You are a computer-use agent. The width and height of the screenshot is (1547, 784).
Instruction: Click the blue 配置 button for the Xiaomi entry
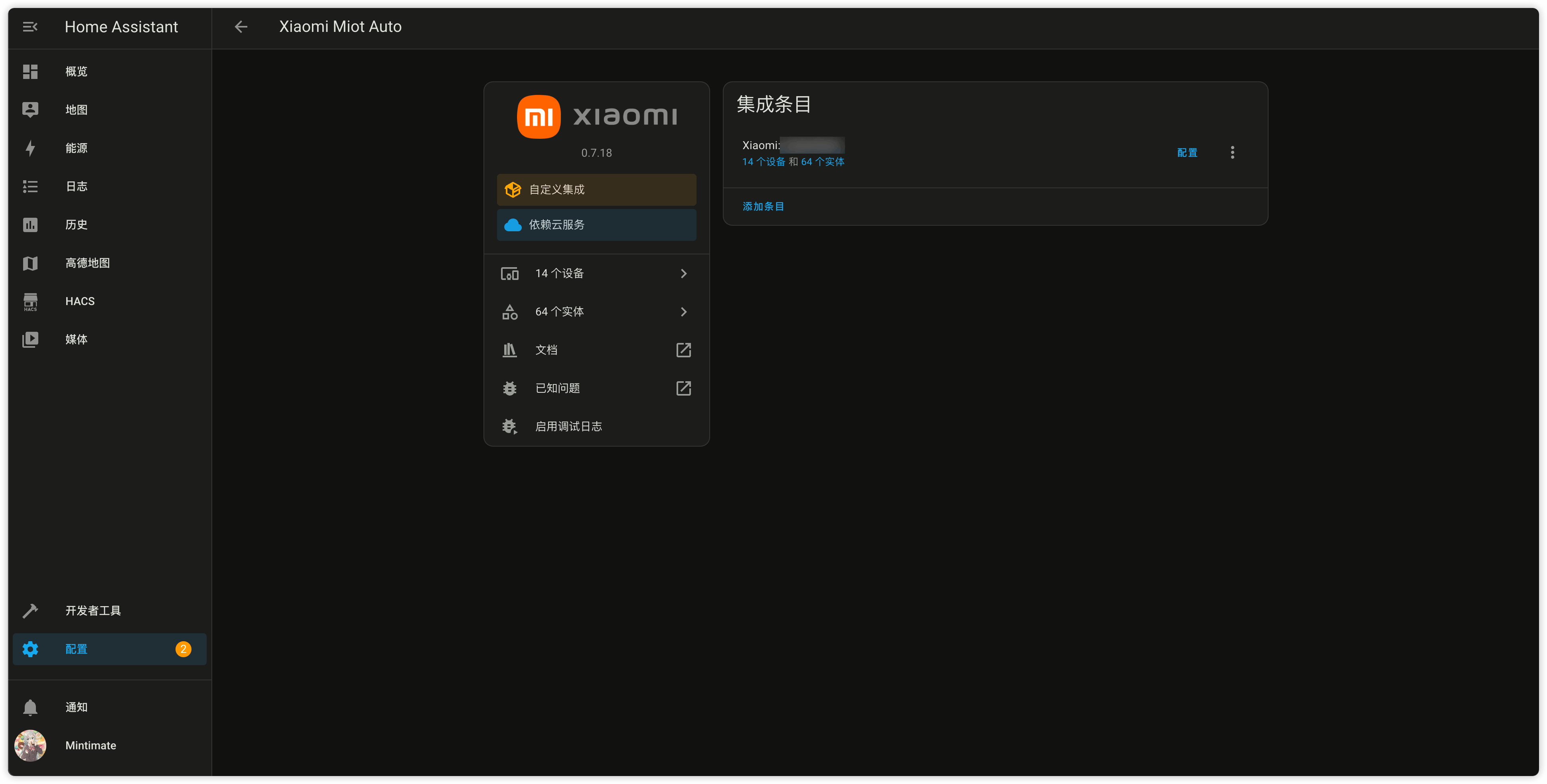click(1187, 152)
